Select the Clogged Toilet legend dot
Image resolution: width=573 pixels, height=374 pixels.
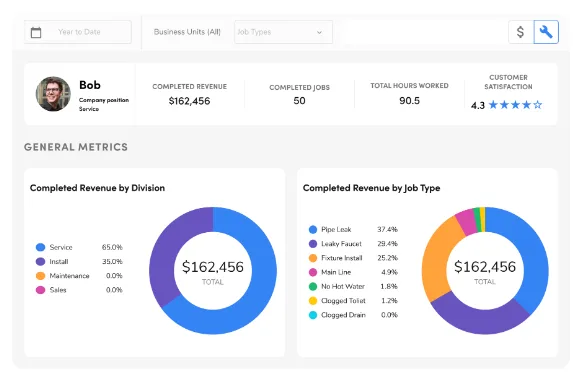click(313, 301)
